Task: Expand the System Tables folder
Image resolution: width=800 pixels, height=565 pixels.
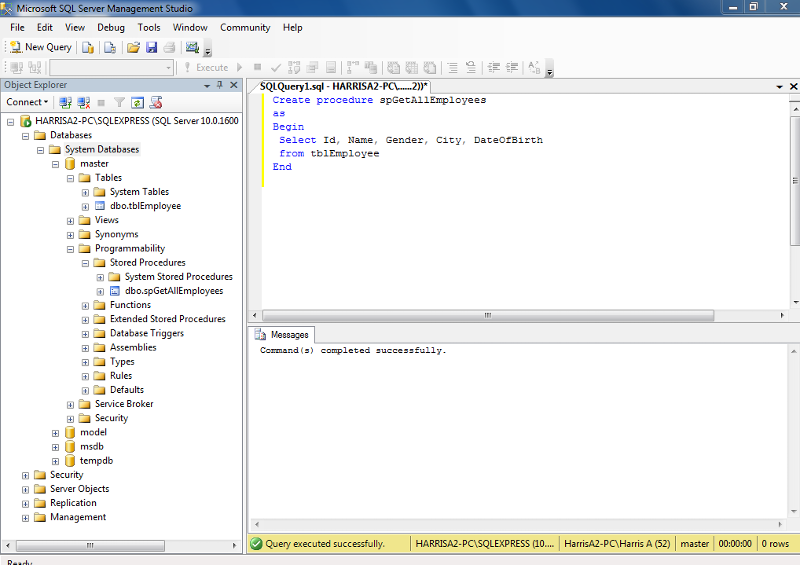Action: point(85,192)
